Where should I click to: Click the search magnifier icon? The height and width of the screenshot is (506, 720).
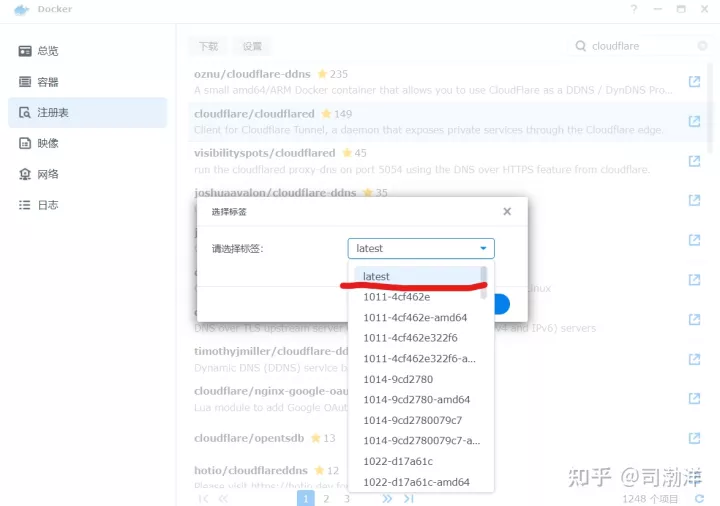pyautogui.click(x=580, y=46)
